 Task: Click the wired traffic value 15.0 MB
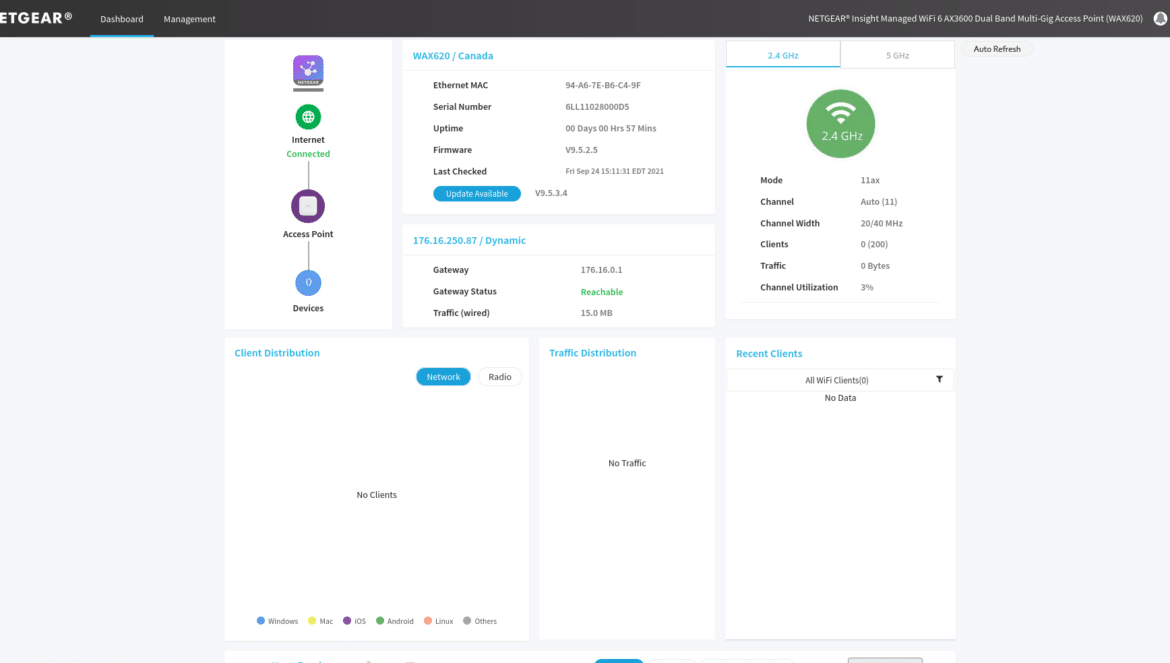pos(596,313)
